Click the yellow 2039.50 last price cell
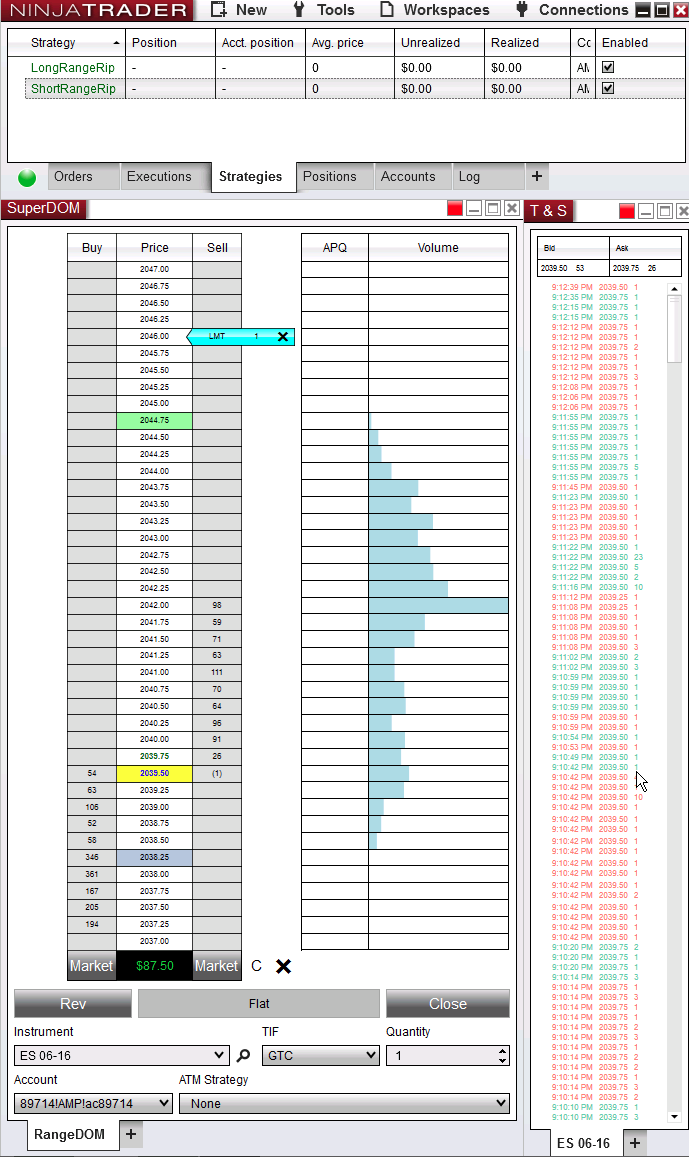 pyautogui.click(x=154, y=773)
